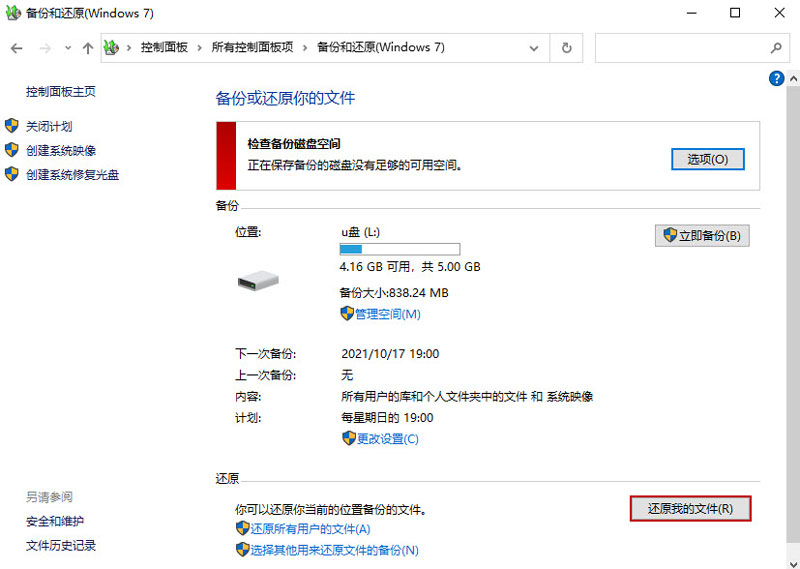Click the shield icon beside 创建系统映像
This screenshot has height=569, width=800.
coord(12,150)
